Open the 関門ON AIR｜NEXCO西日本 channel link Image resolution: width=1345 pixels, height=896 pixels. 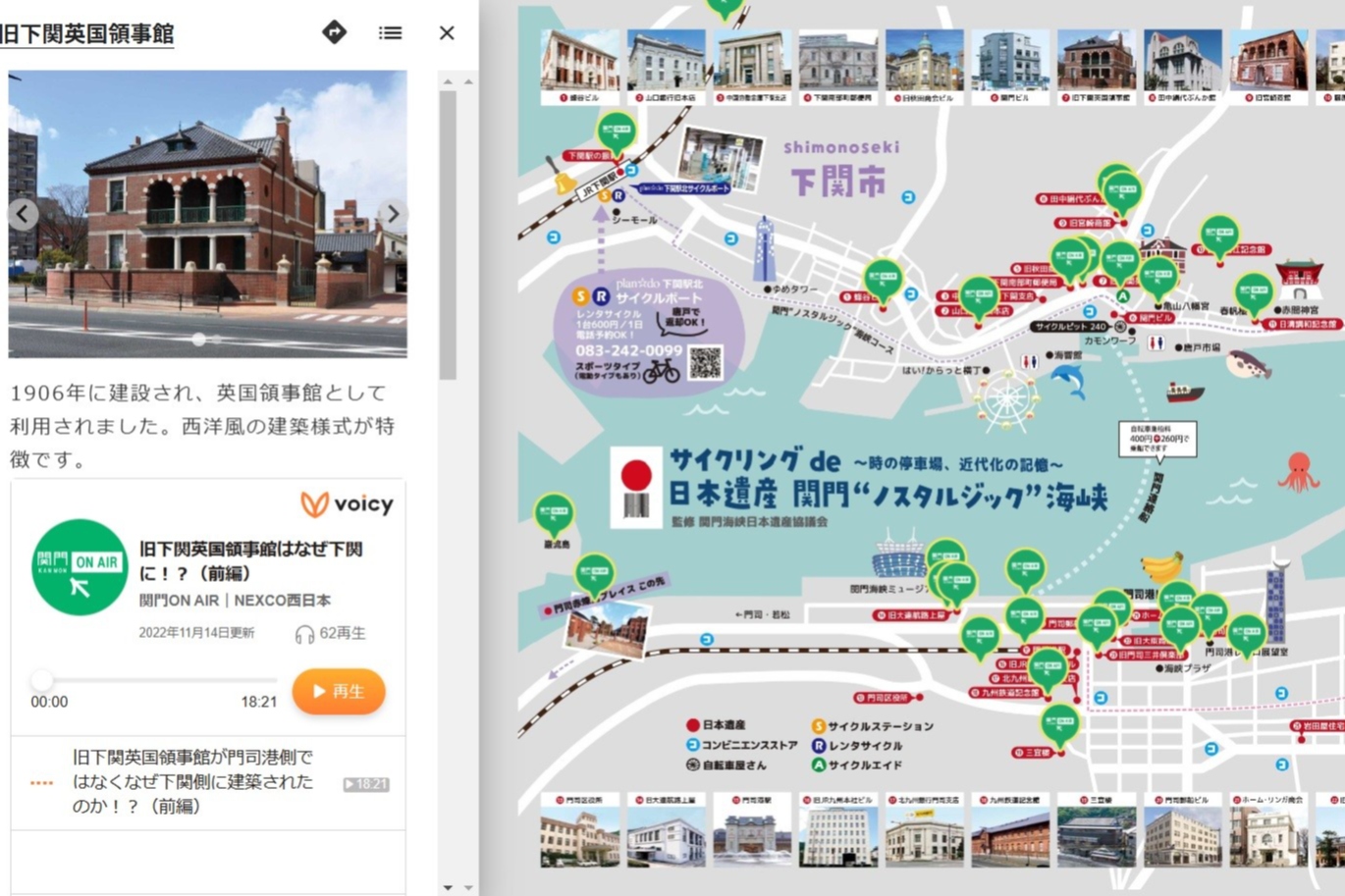coord(235,600)
